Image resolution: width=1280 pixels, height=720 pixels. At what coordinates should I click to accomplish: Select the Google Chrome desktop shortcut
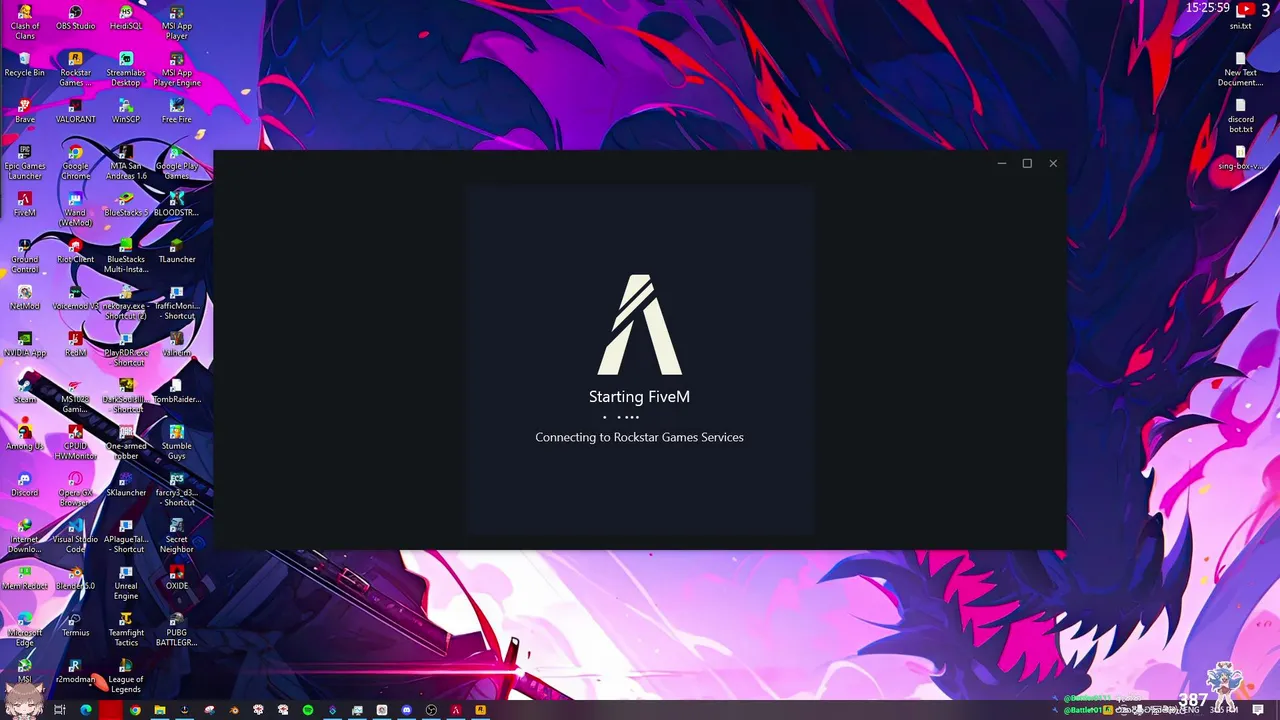point(75,161)
